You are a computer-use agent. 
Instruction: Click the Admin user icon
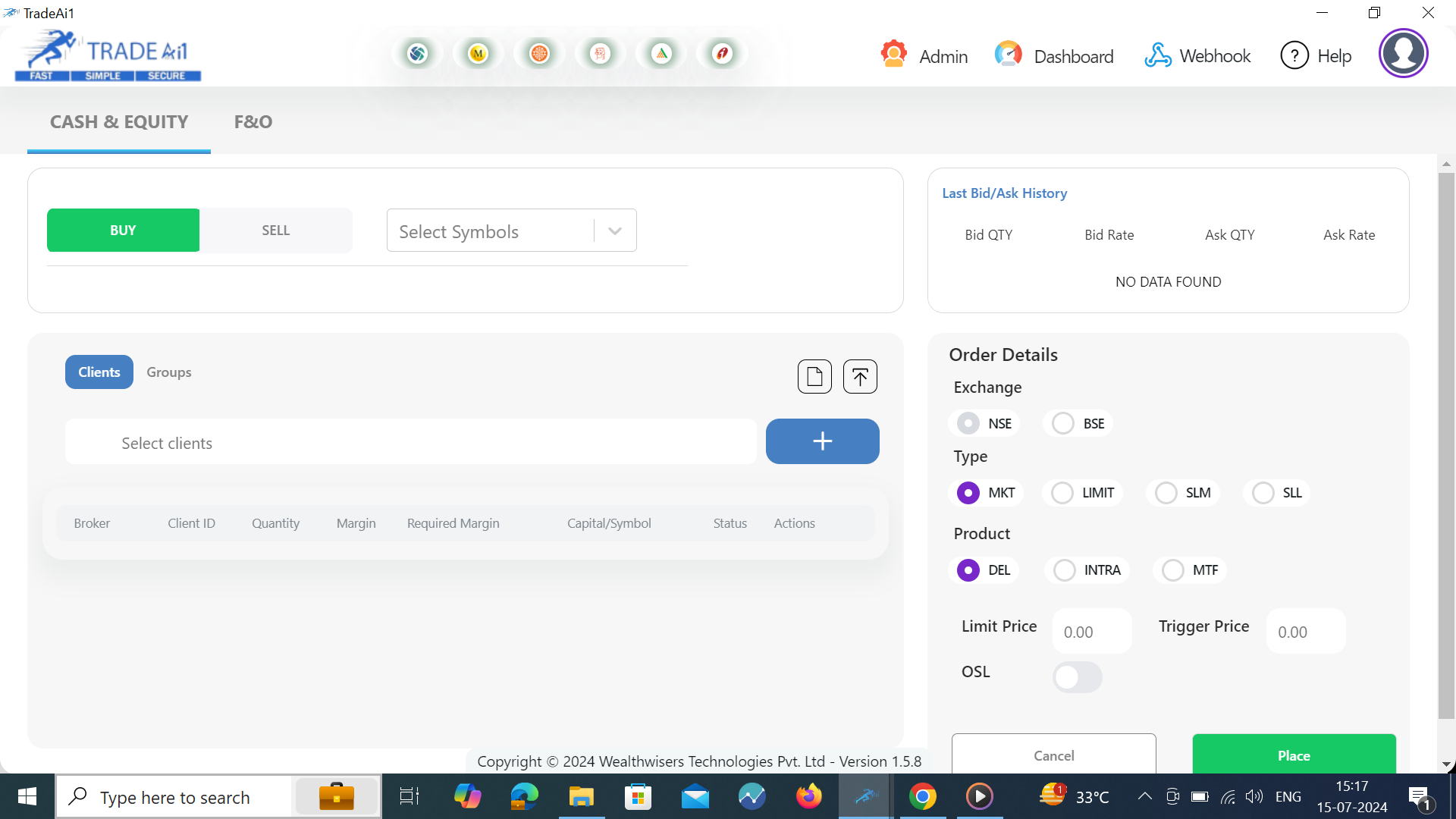point(894,55)
